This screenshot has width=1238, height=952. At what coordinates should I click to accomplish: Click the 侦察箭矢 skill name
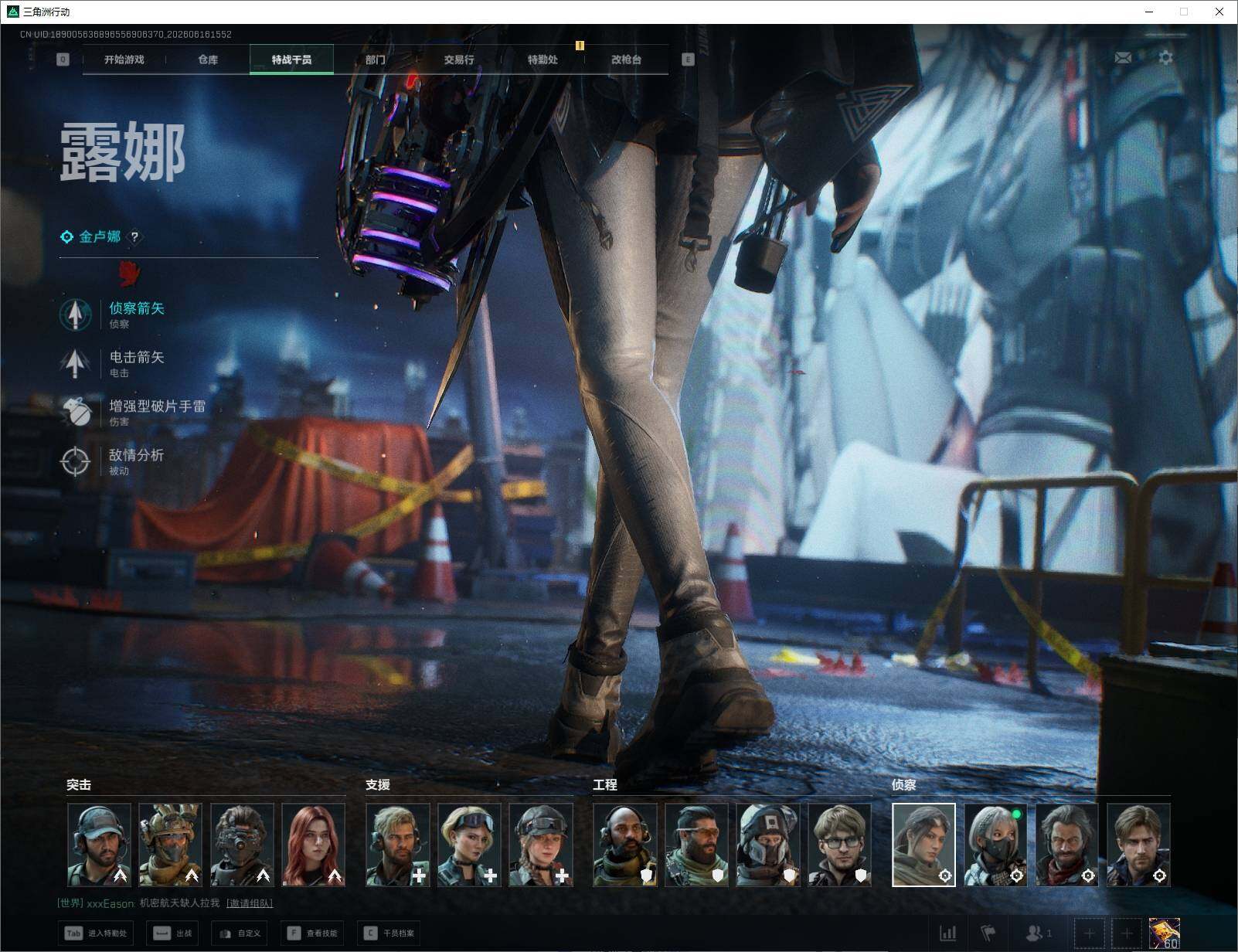pos(137,308)
